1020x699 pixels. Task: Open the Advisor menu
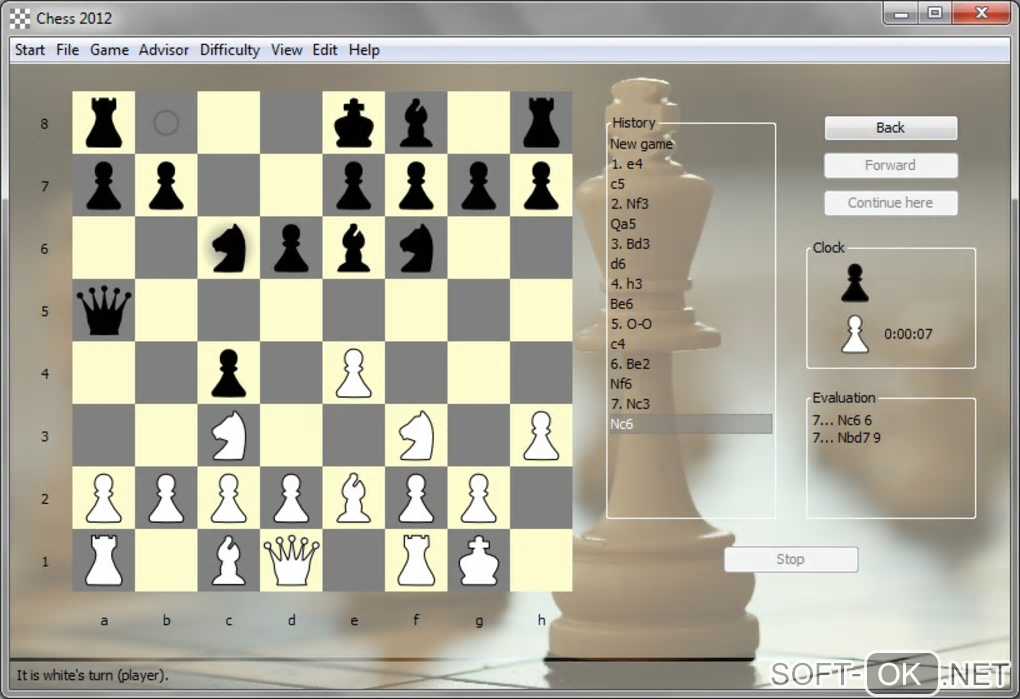pos(163,50)
